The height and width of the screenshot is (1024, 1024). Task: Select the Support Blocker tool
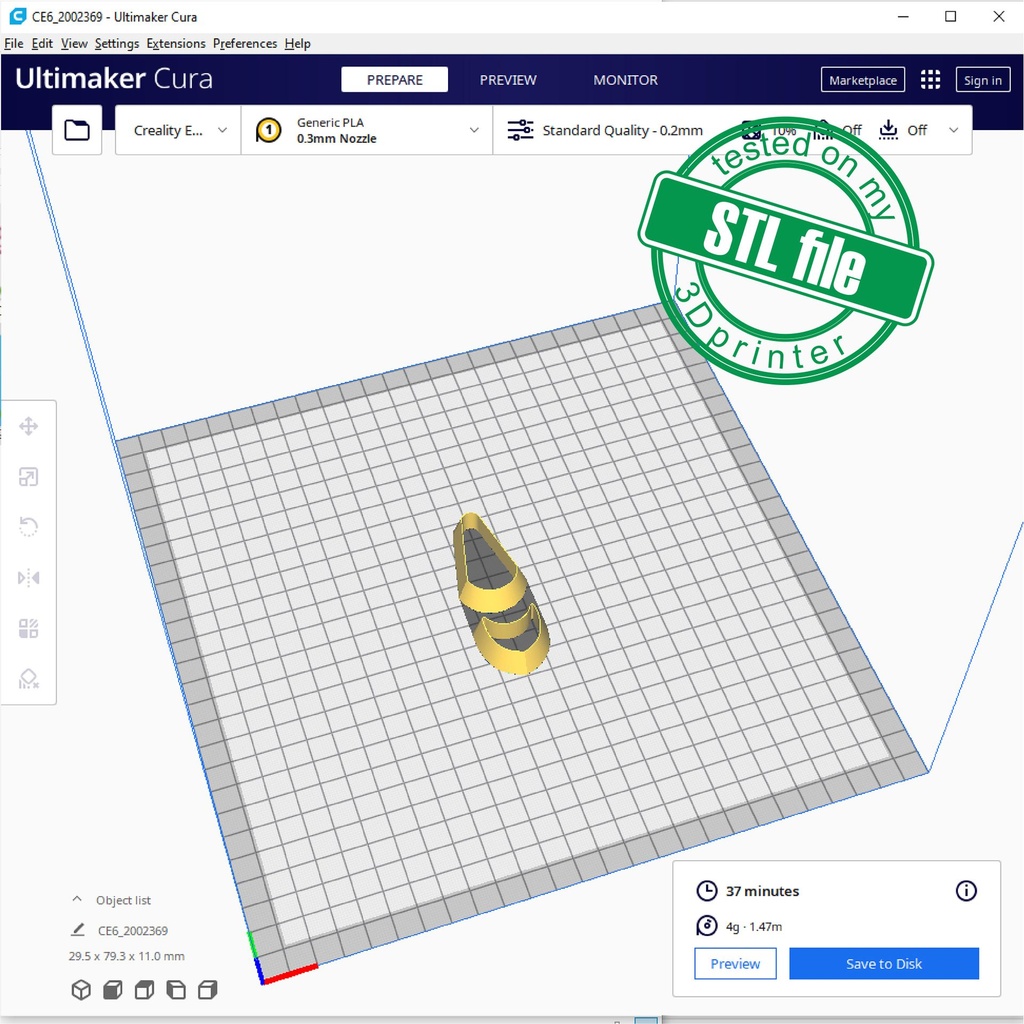point(28,679)
